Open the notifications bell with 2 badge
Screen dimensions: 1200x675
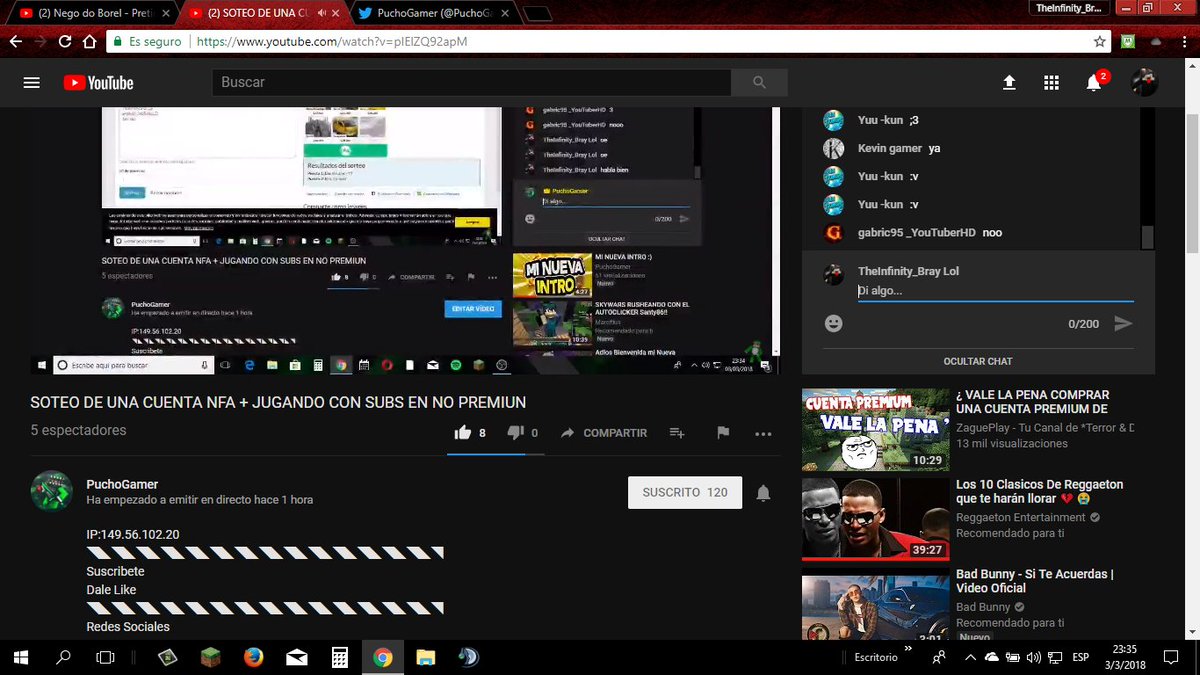point(1095,82)
